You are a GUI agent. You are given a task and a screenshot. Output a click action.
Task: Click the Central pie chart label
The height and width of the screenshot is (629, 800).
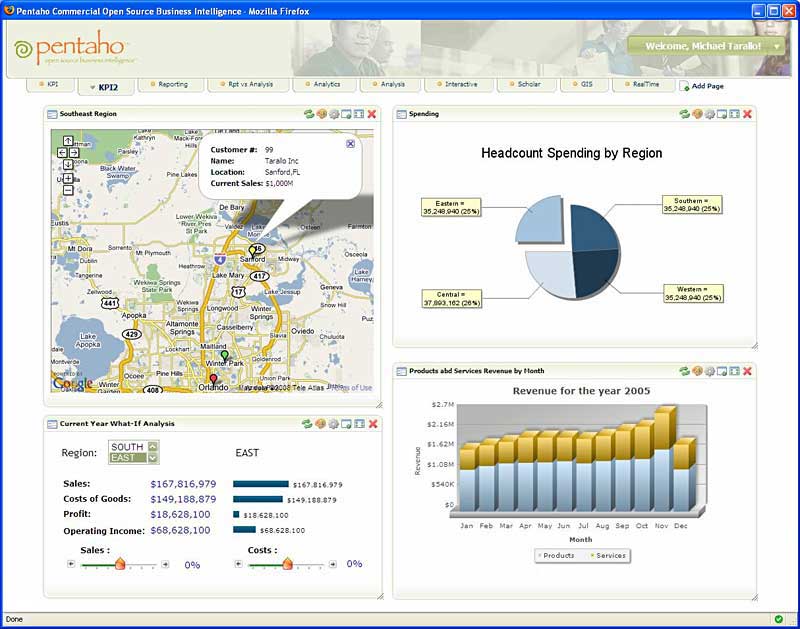pos(452,298)
